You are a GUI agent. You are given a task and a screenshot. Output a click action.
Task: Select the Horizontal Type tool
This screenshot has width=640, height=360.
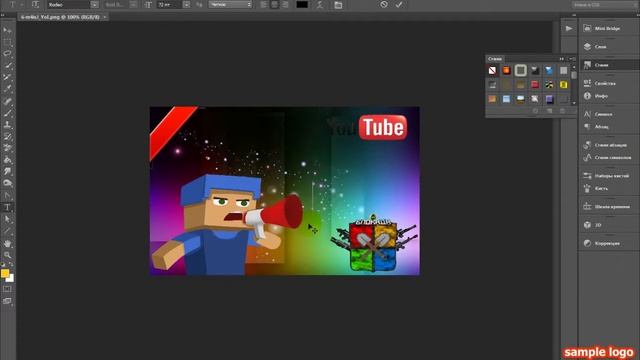[7, 207]
